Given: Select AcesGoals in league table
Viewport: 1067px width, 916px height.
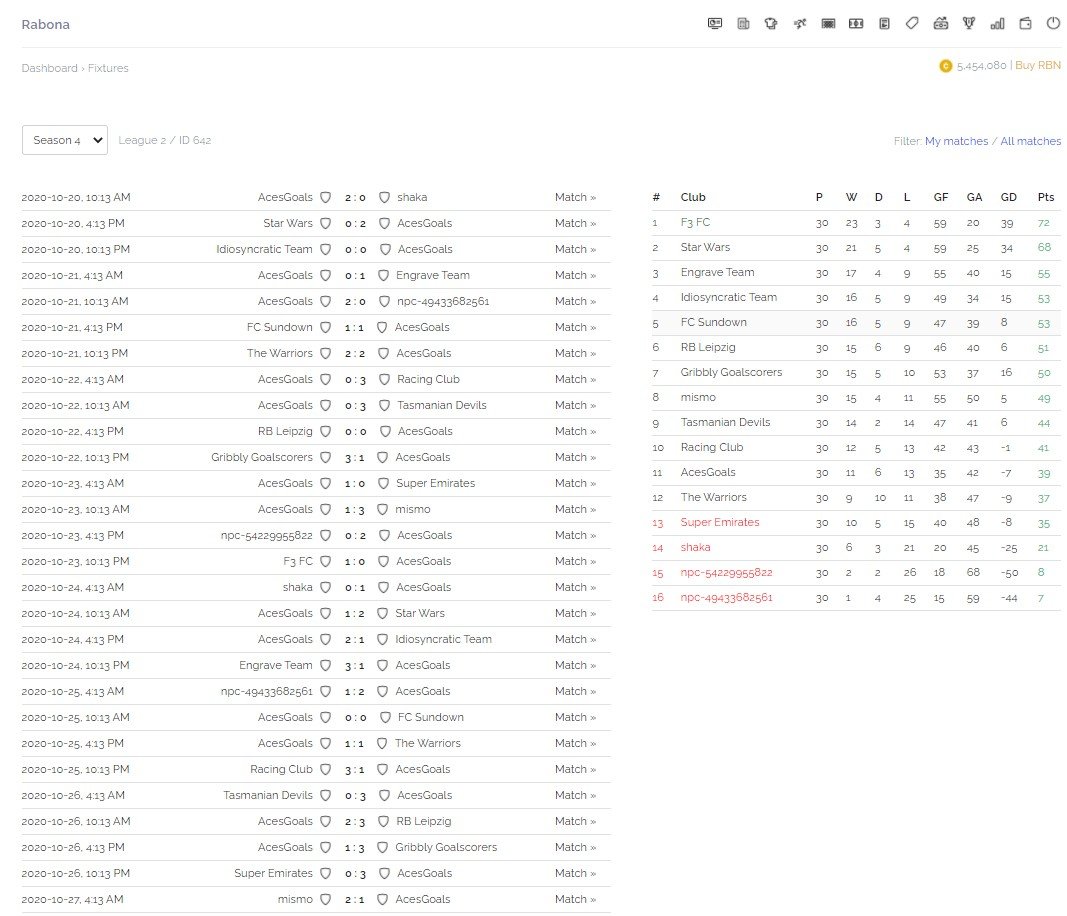Looking at the screenshot, I should coord(708,472).
